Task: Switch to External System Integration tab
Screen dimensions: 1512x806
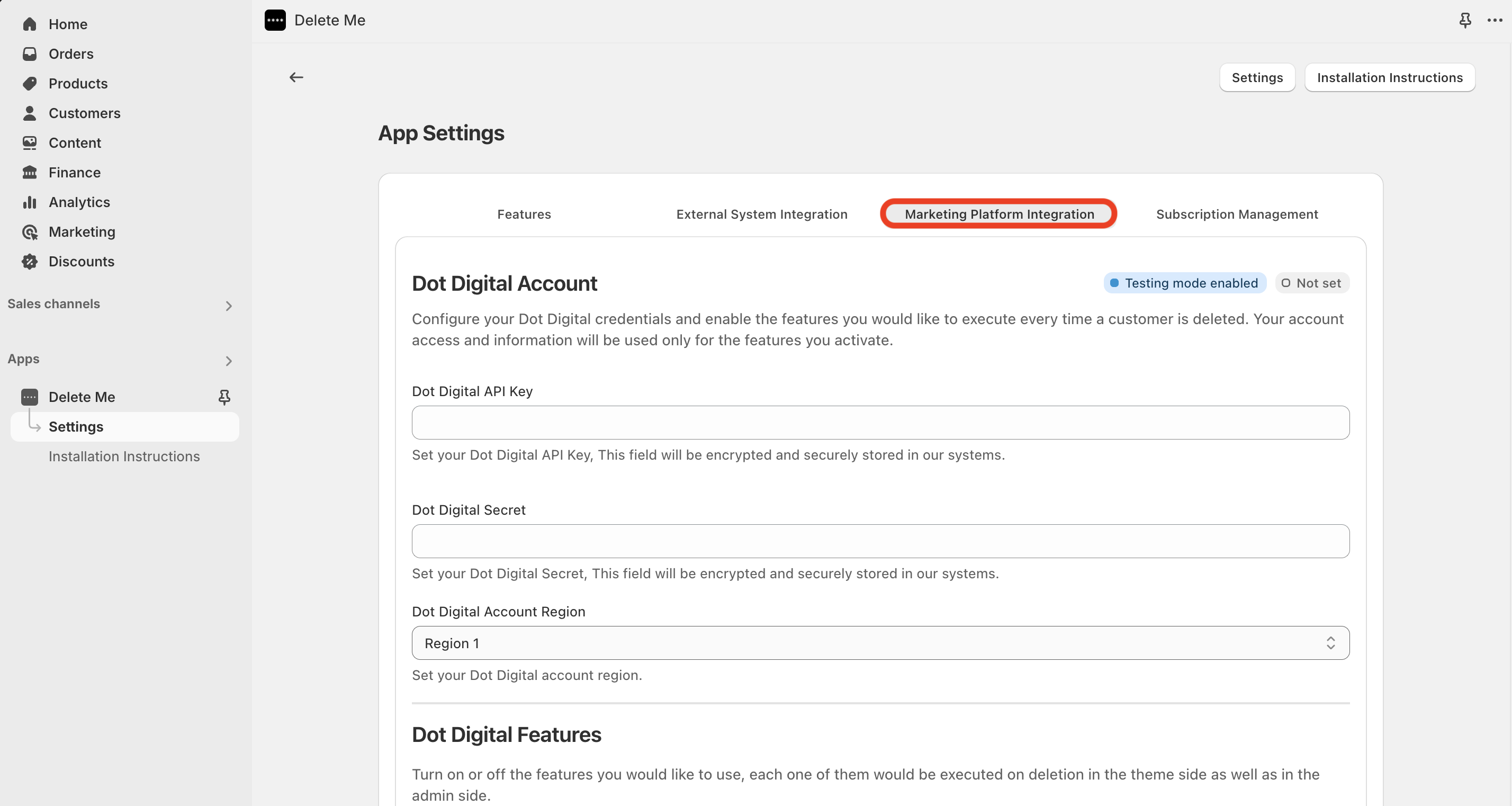Action: click(761, 214)
